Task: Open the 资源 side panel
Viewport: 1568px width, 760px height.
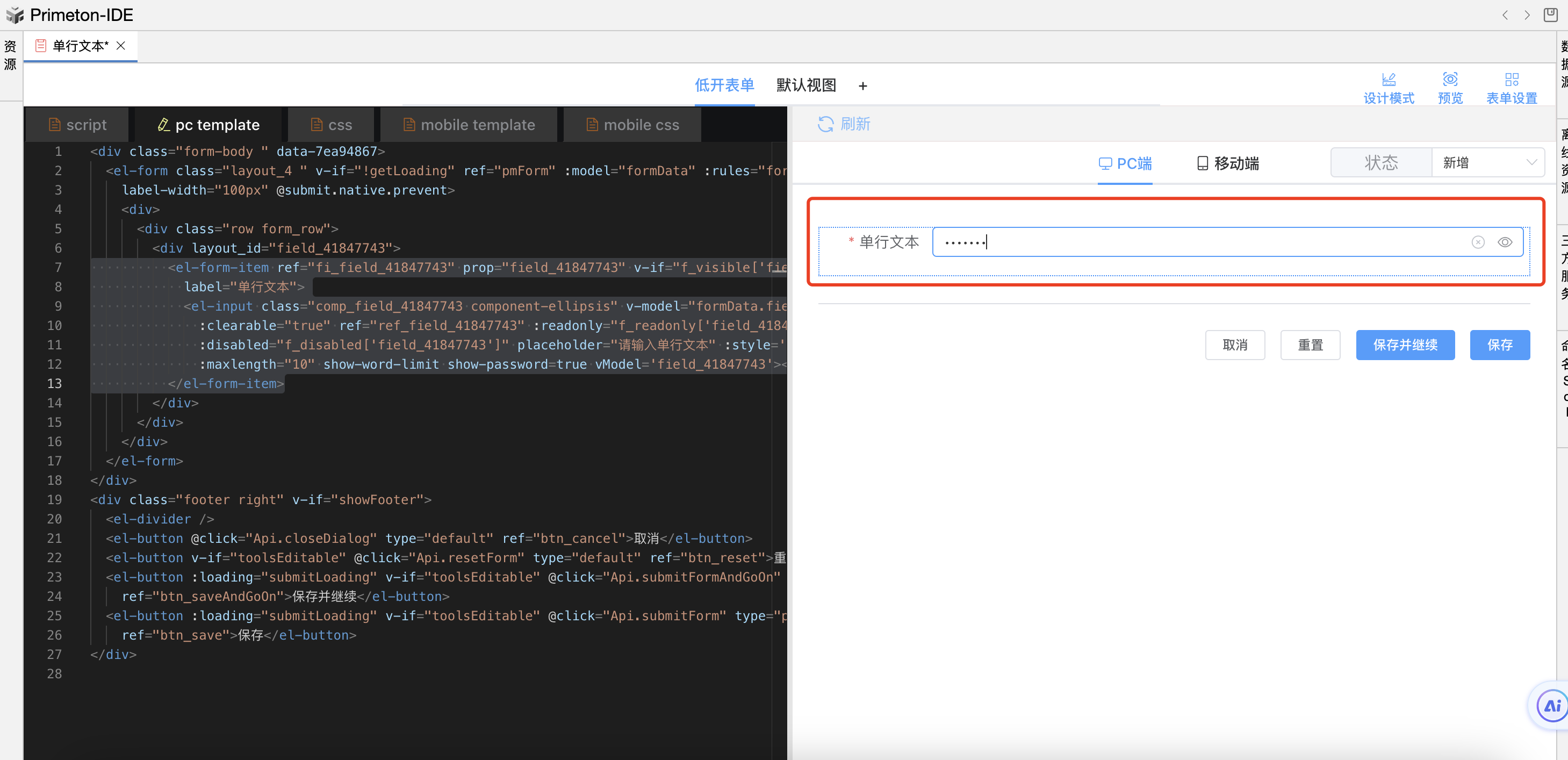Action: [x=10, y=55]
